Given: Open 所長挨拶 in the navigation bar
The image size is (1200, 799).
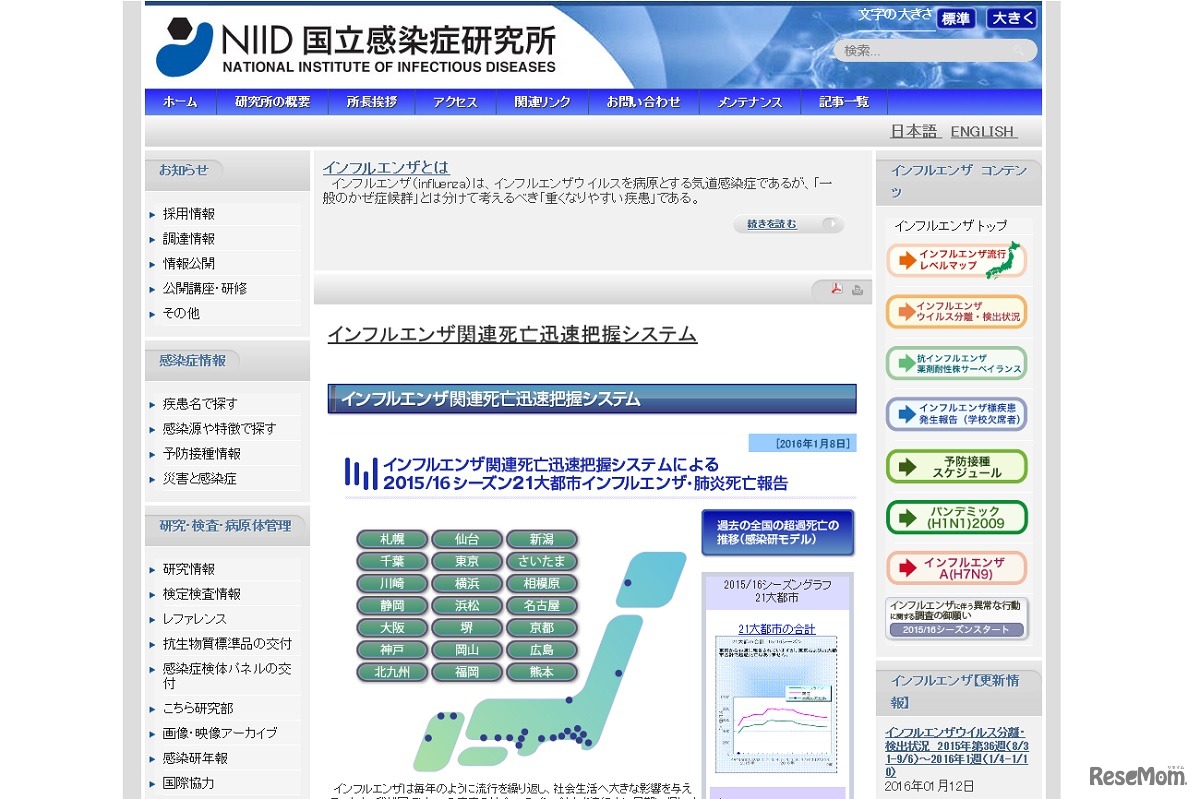Looking at the screenshot, I should point(372,102).
